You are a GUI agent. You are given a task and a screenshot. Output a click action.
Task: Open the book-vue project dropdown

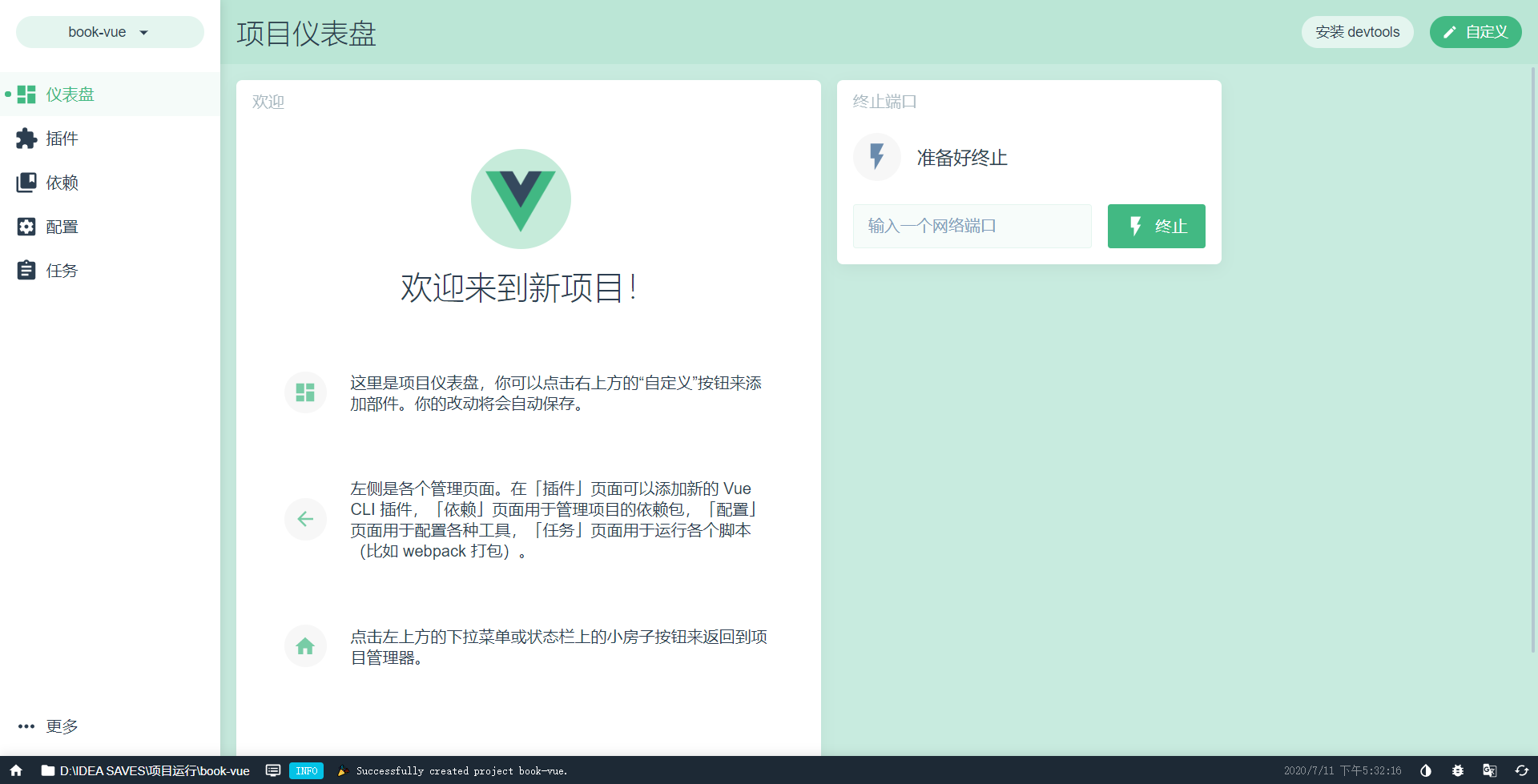tap(110, 32)
